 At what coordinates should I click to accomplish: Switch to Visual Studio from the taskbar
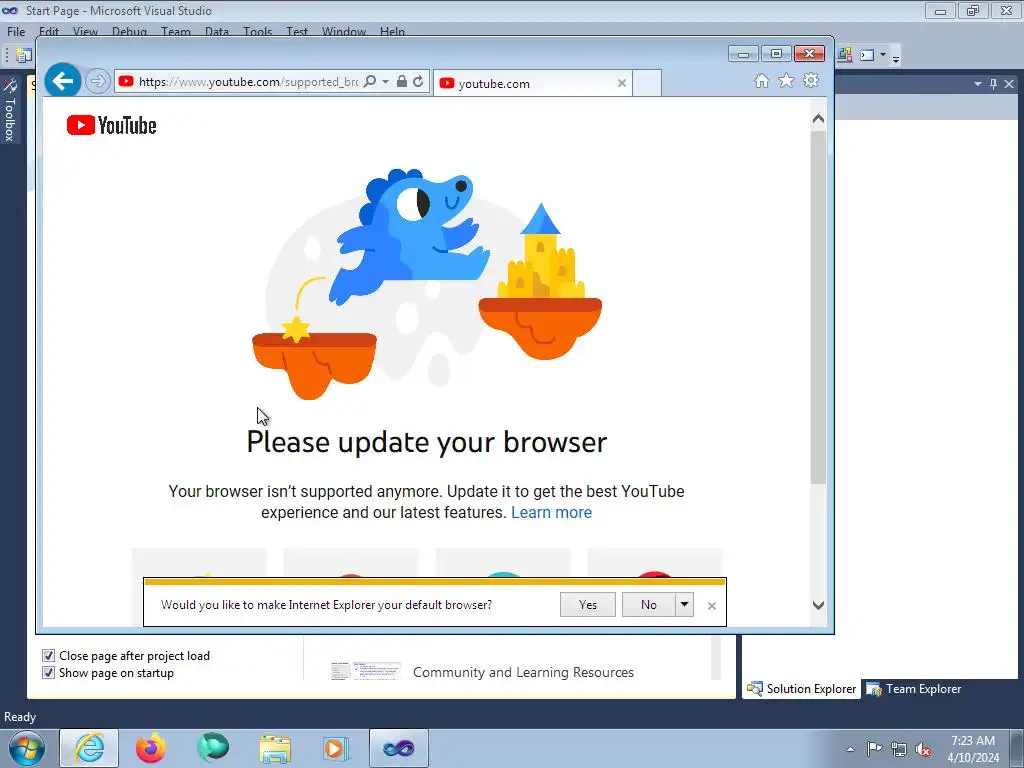click(399, 748)
